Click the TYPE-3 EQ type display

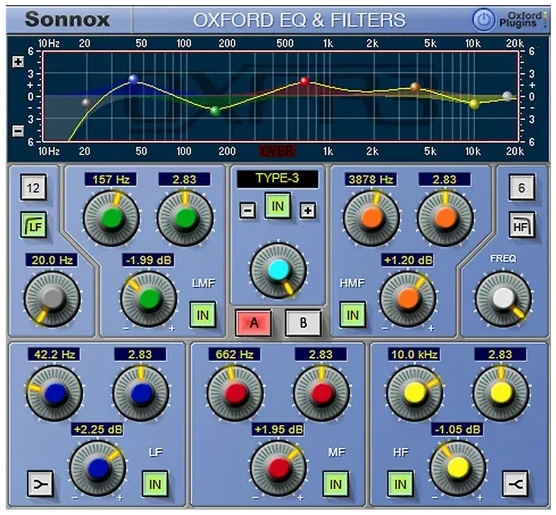click(x=278, y=179)
